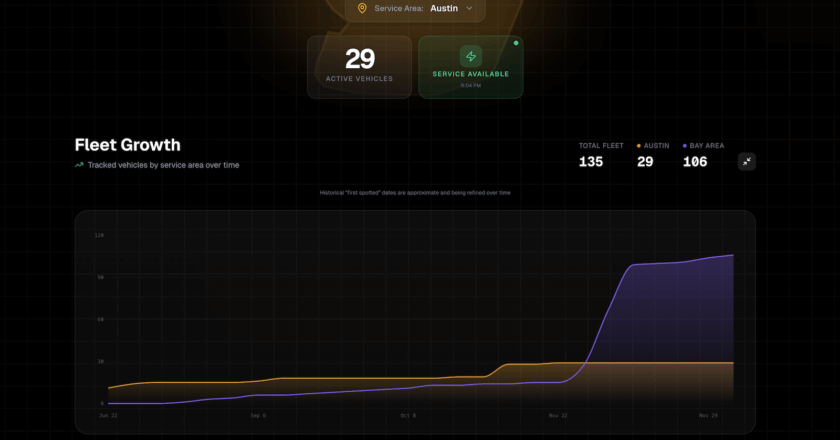Image resolution: width=840 pixels, height=440 pixels.
Task: Click the Oct 8 label on the chart axis
Action: point(407,414)
